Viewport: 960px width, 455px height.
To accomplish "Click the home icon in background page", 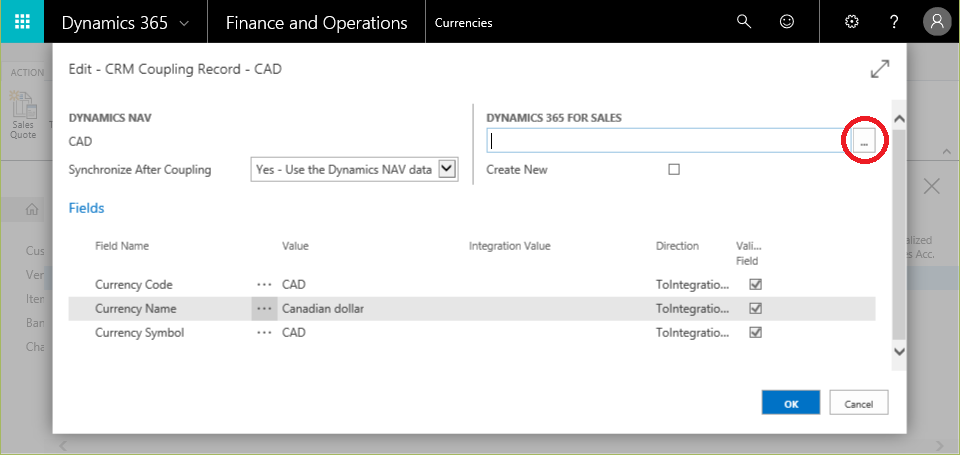I will [31, 209].
